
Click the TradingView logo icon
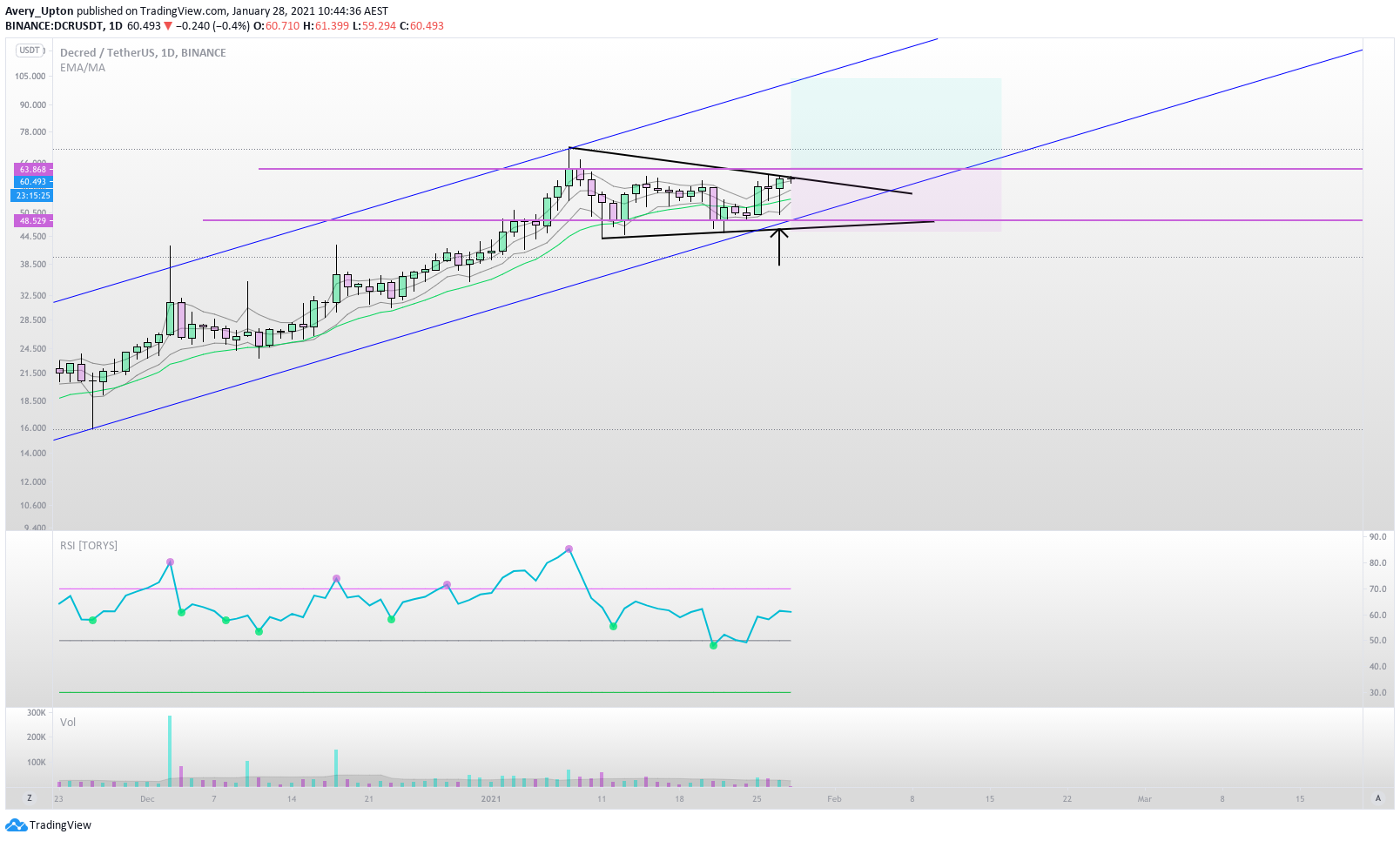[16, 825]
